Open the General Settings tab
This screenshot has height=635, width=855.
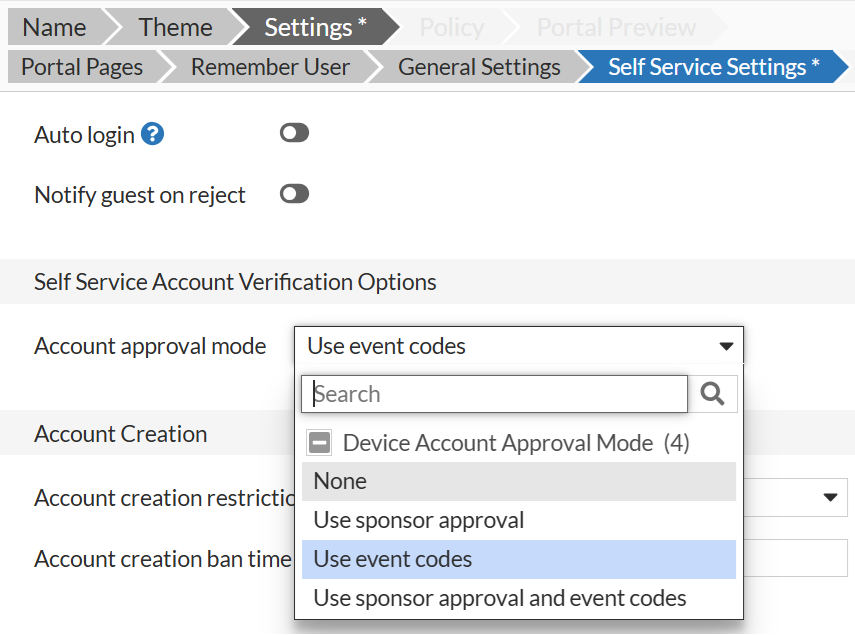point(479,66)
